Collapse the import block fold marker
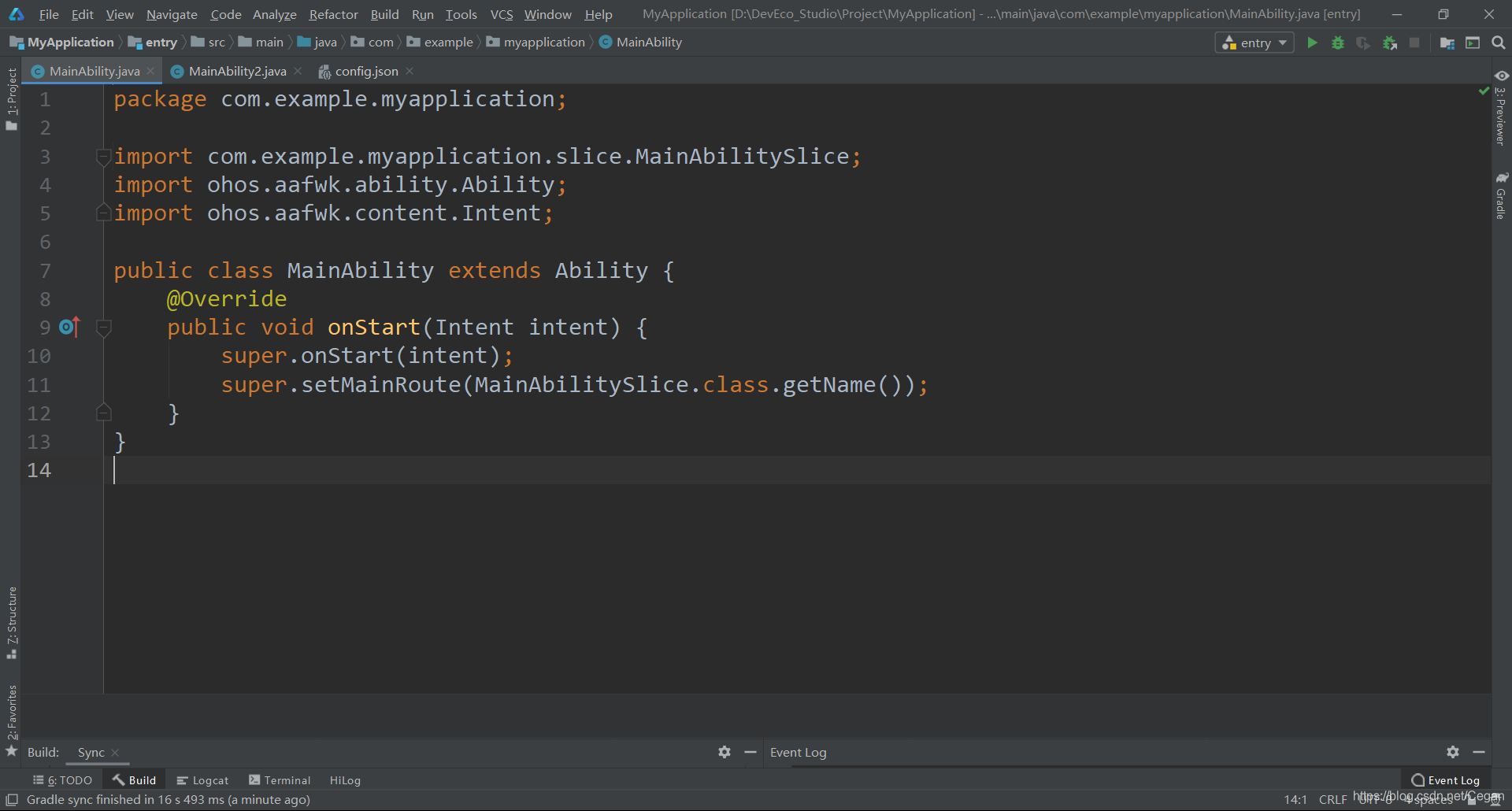Screen dimensions: 1512x811 tap(103, 157)
